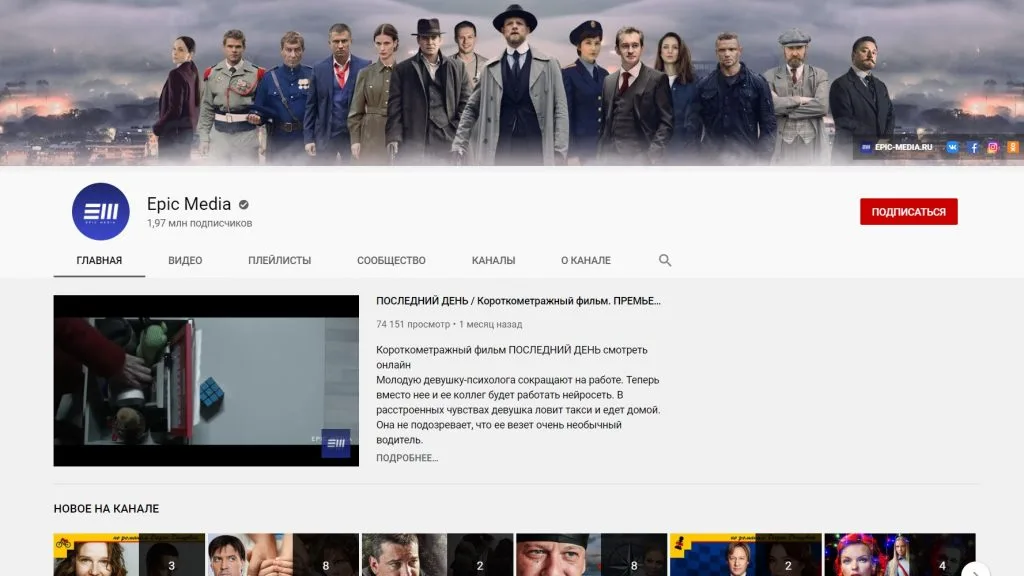Open the СООБЩЕСТВО tab

point(389,260)
